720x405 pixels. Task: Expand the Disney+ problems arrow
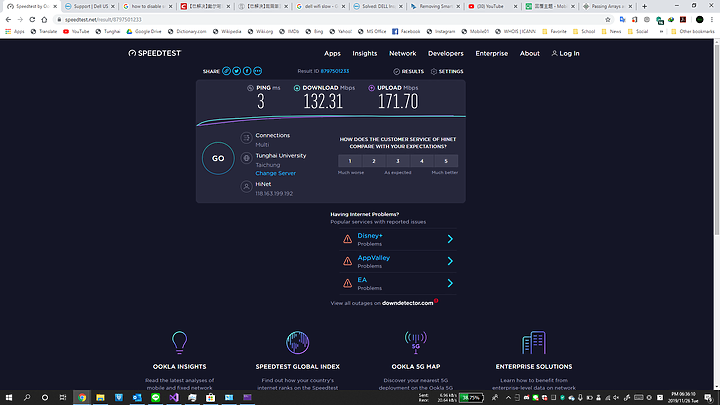(450, 239)
